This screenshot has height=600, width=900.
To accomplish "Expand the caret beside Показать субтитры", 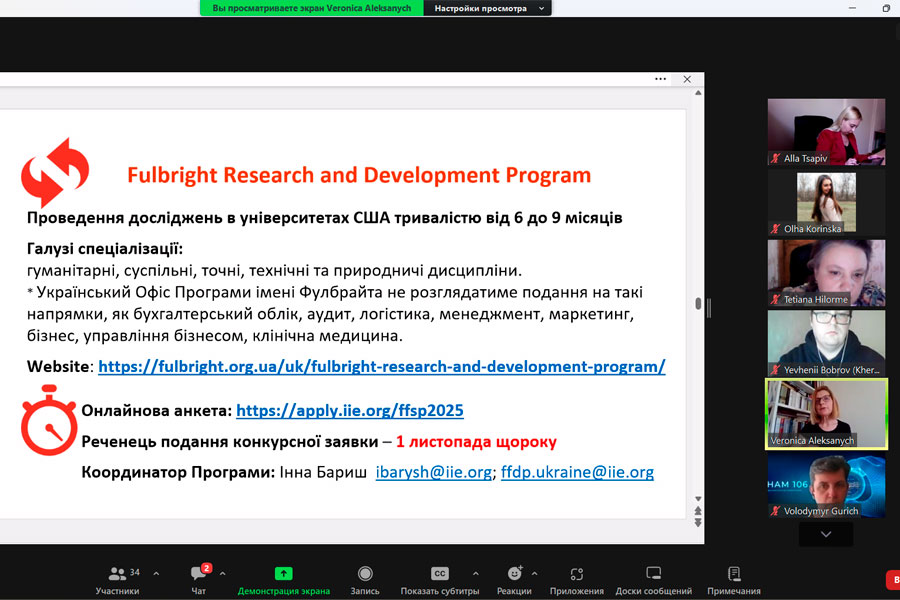I will 475,574.
